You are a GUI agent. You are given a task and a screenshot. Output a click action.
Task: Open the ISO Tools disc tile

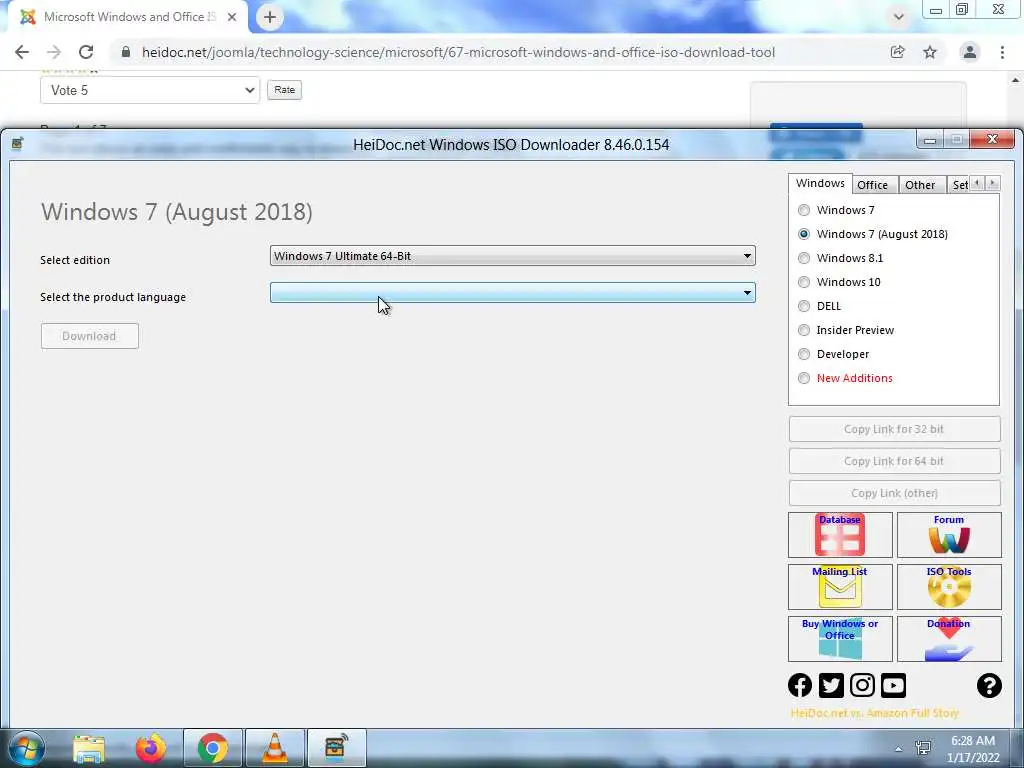pyautogui.click(x=949, y=586)
